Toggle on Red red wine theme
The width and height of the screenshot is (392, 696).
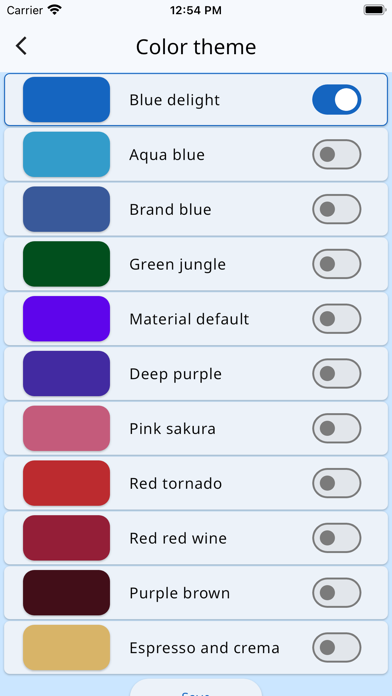(337, 538)
